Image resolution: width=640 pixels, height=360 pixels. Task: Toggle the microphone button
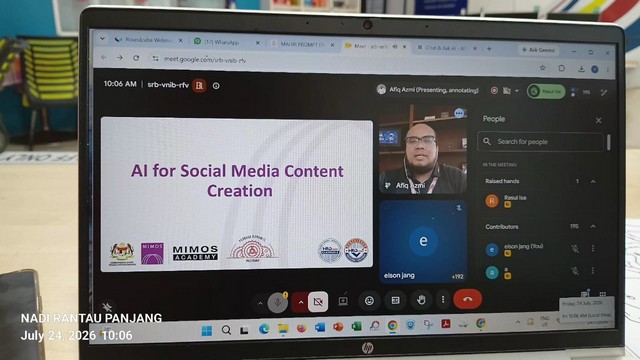tap(278, 302)
